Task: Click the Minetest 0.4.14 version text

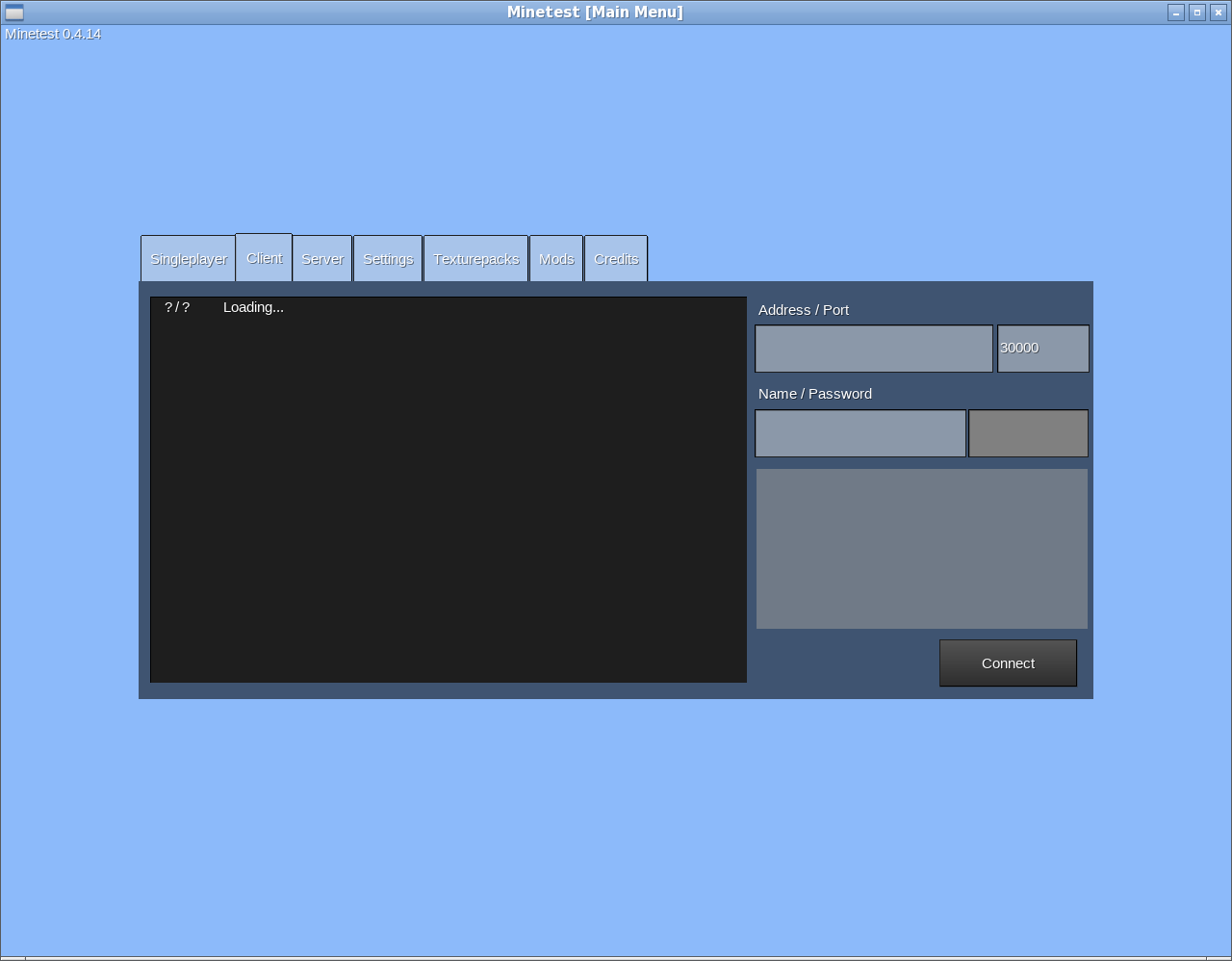Action: pos(53,34)
